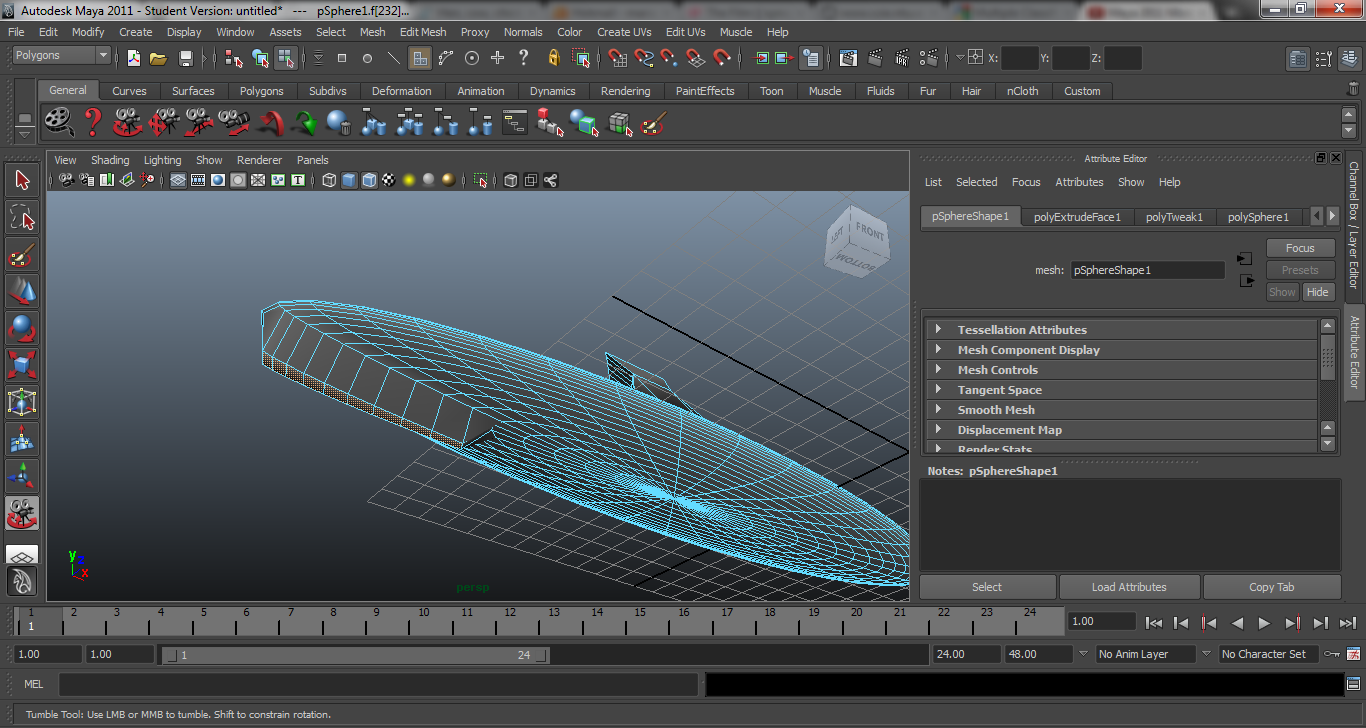Open the Edit Mesh menu
This screenshot has height=728, width=1366.
click(x=423, y=32)
